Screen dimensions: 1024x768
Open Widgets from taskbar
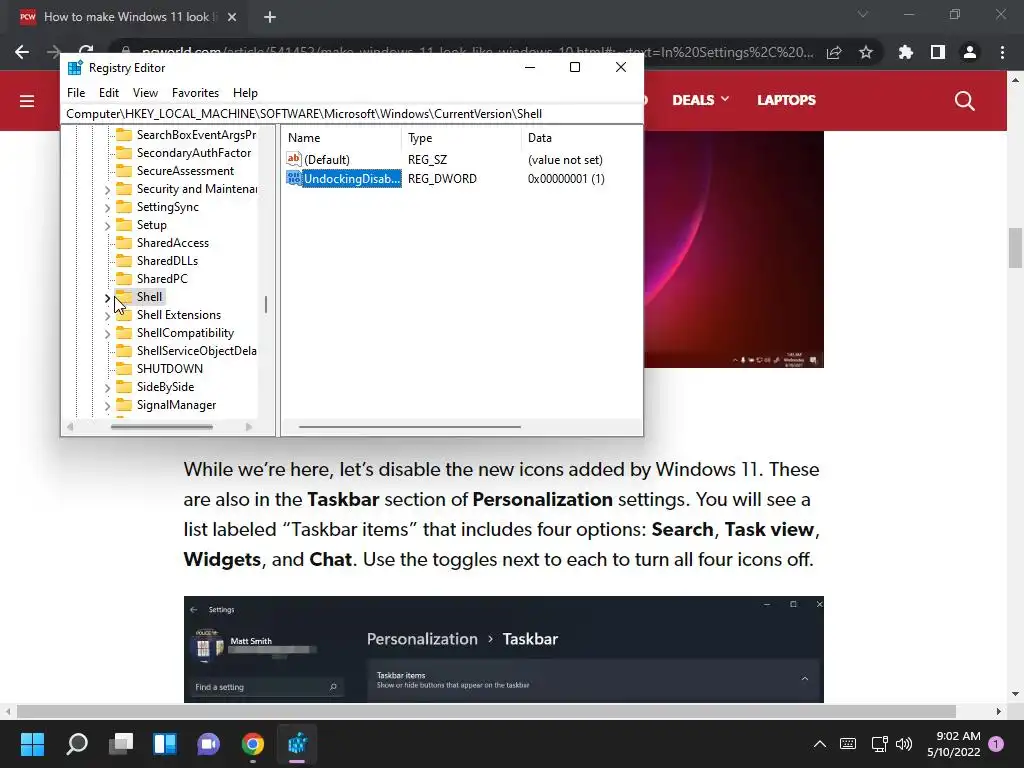165,744
